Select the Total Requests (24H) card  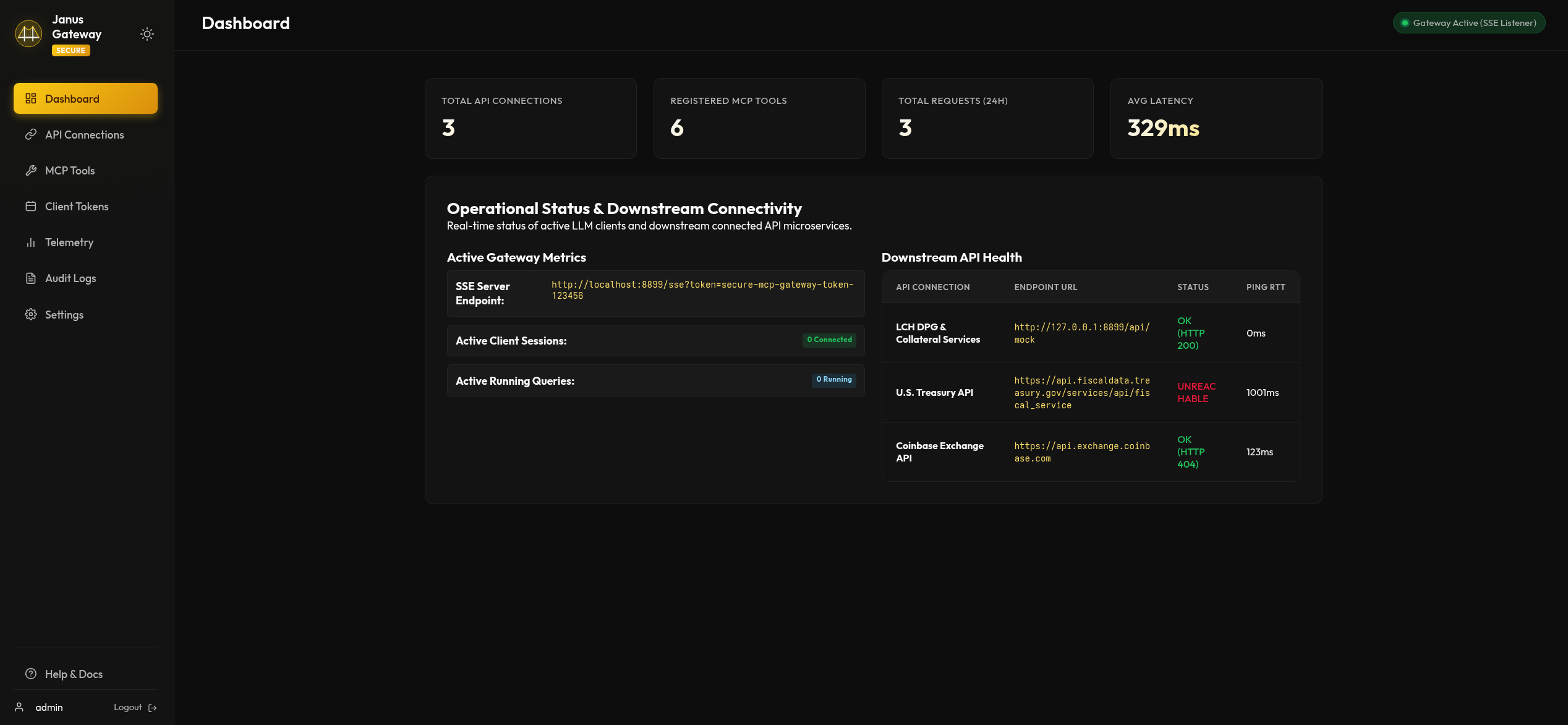pos(987,118)
